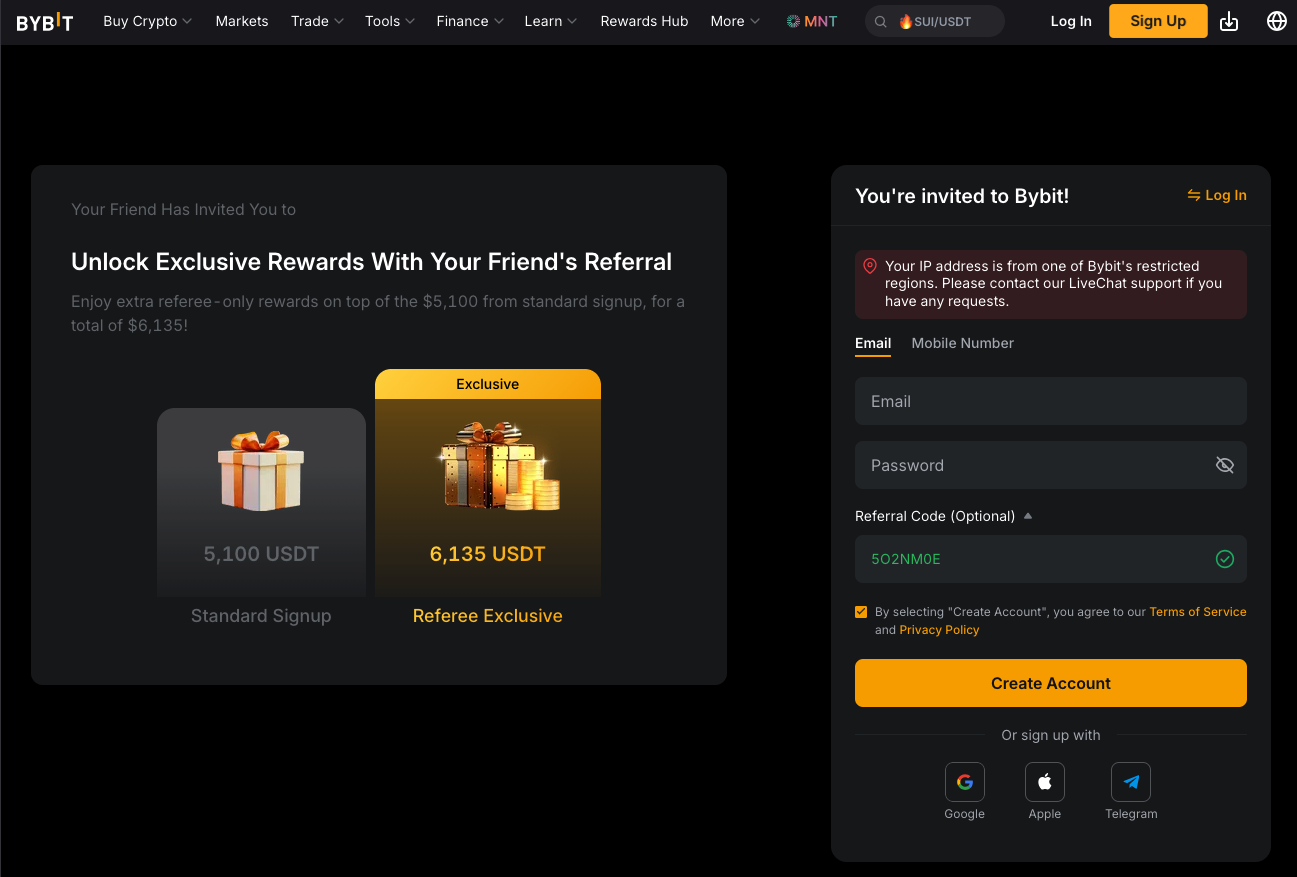Open the Rewards Hub menu item
The image size is (1297, 877).
click(644, 20)
